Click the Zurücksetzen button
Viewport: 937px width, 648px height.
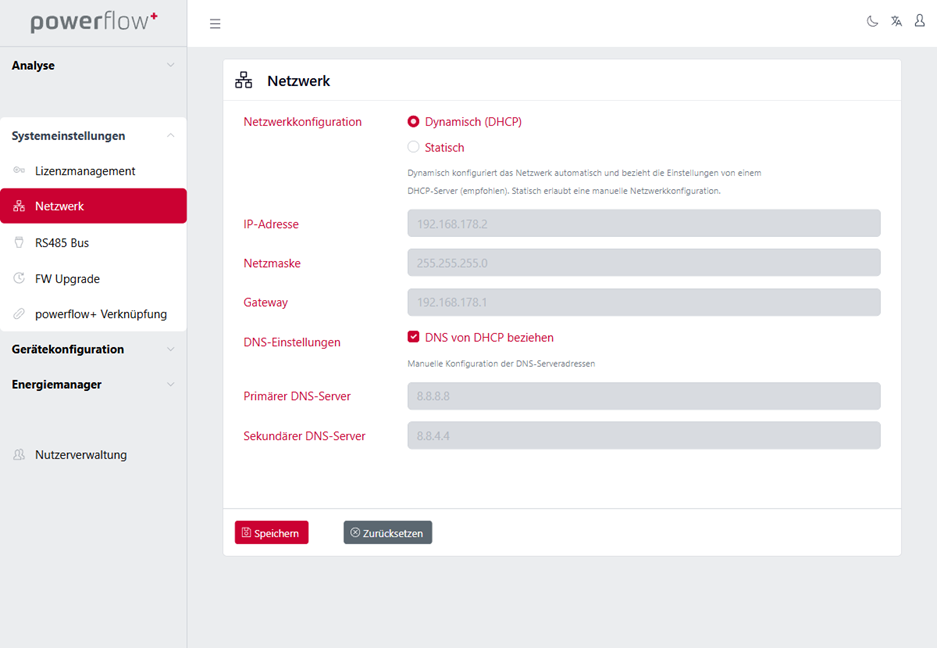tap(387, 533)
